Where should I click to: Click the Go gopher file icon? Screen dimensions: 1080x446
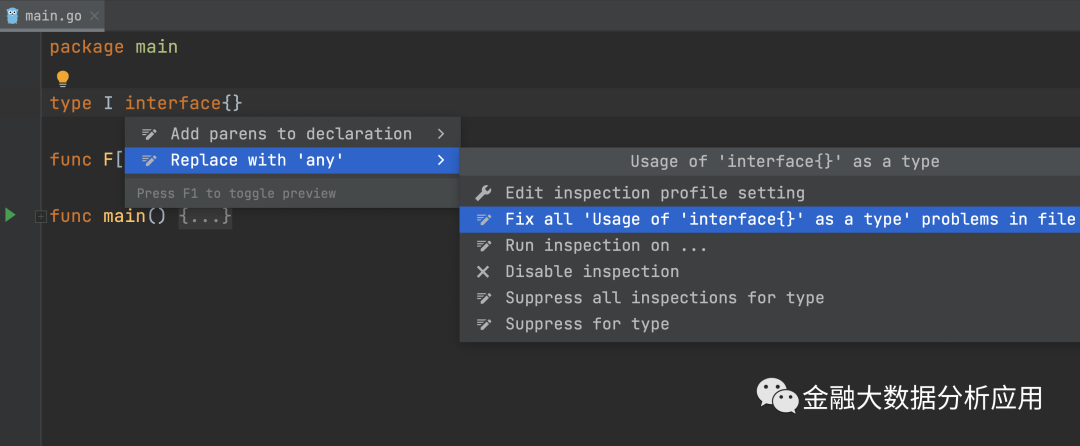13,15
